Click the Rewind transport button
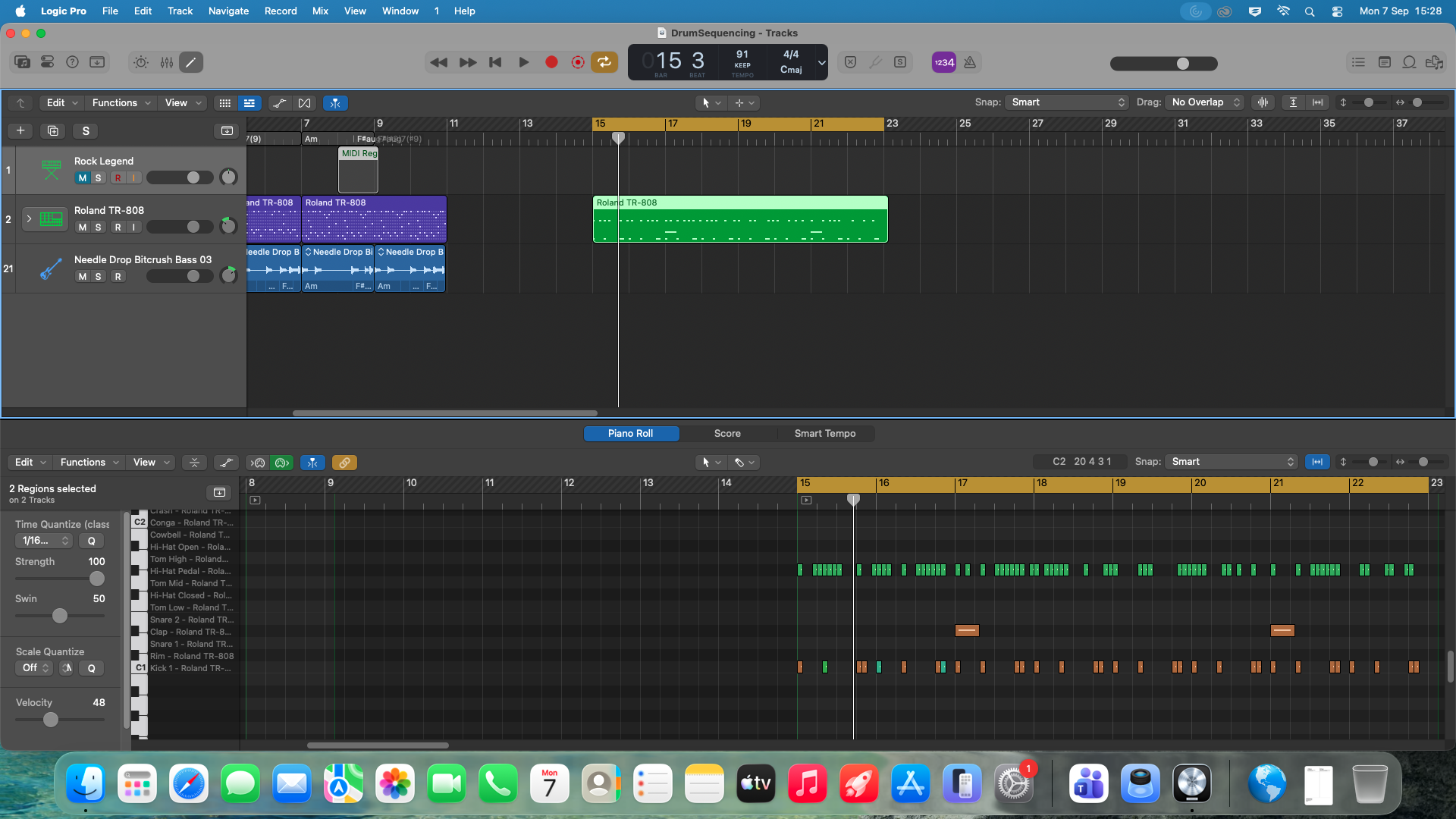This screenshot has height=819, width=1456. [438, 62]
